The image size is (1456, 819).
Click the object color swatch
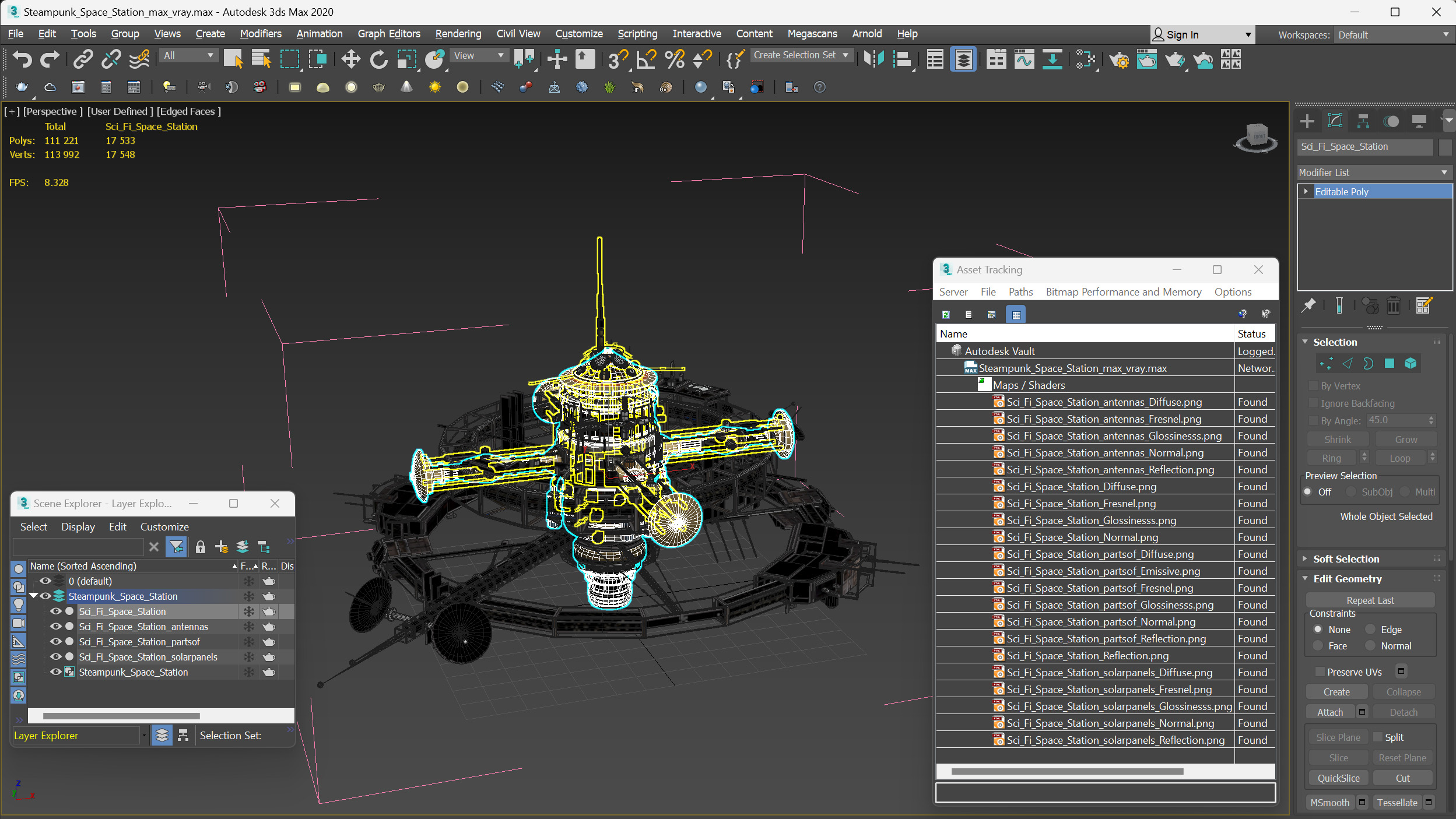1445,147
